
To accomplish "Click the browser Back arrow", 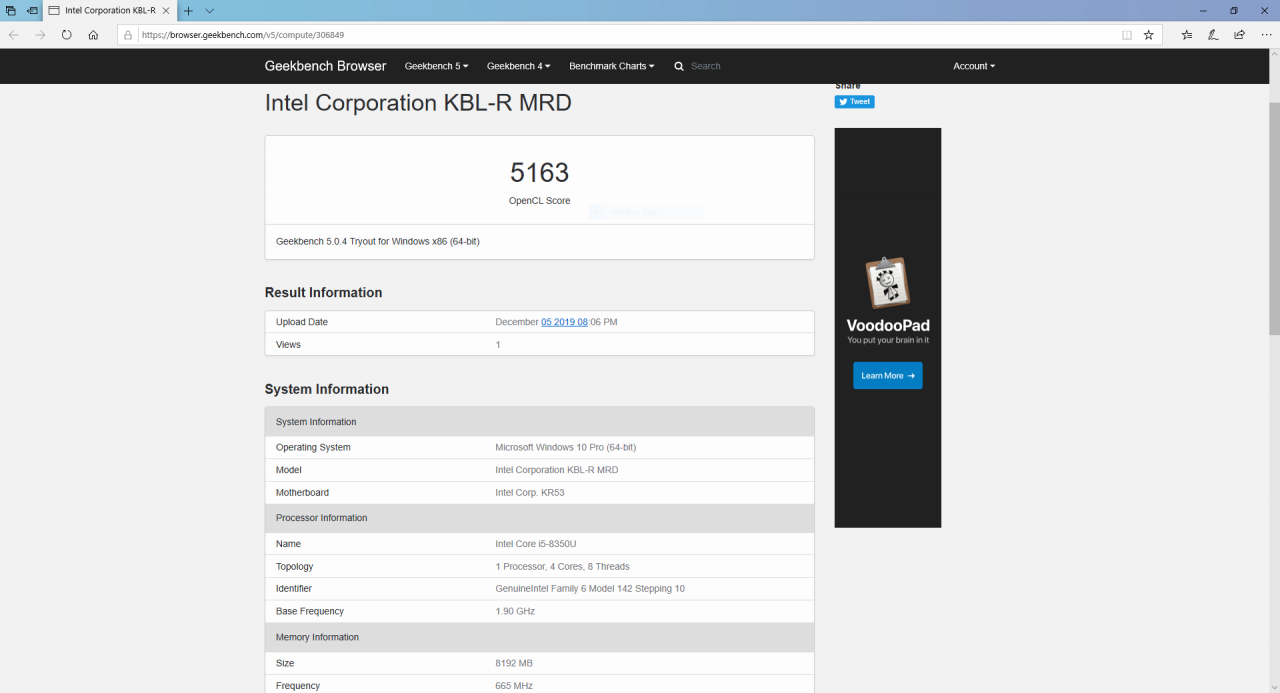I will [14, 34].
